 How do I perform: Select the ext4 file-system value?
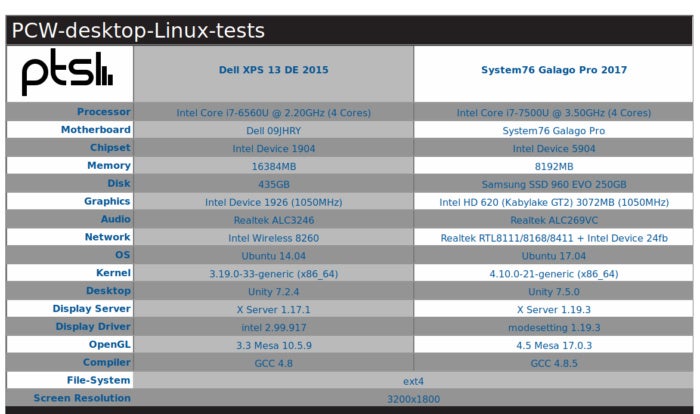point(413,381)
